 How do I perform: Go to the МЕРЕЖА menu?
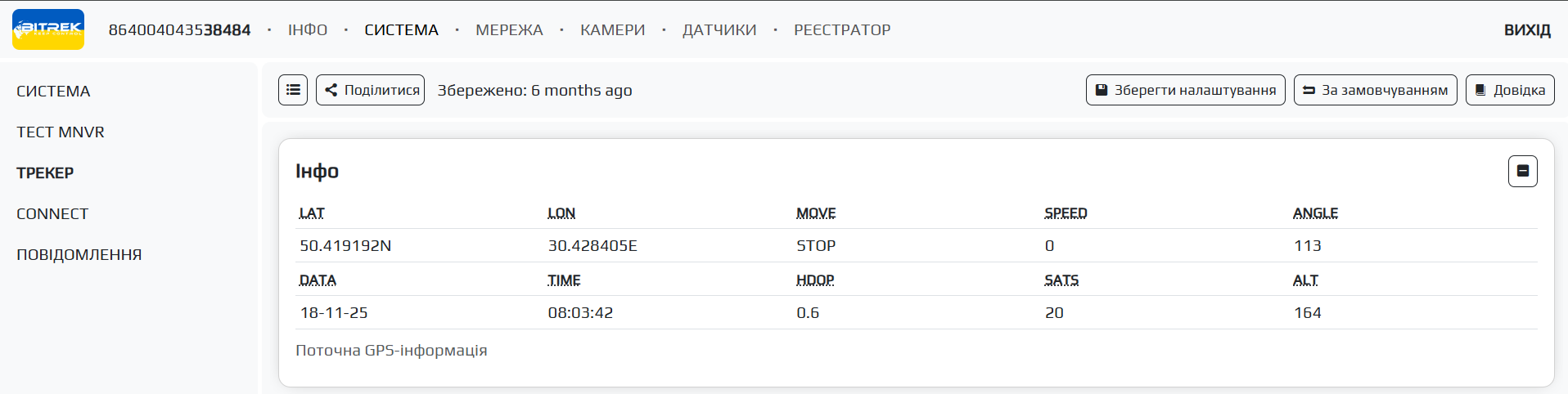pyautogui.click(x=509, y=30)
